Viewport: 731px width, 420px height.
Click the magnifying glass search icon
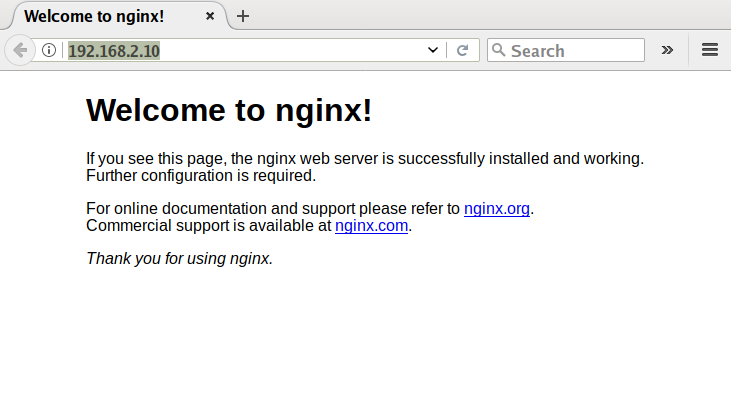coord(498,50)
